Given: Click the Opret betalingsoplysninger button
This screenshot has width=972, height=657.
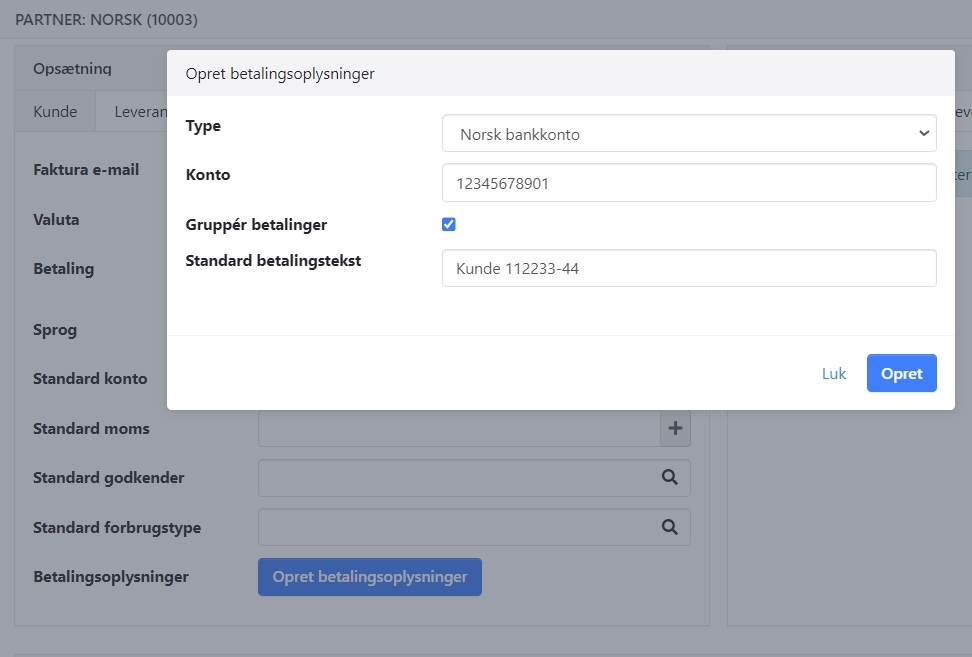Looking at the screenshot, I should 369,577.
